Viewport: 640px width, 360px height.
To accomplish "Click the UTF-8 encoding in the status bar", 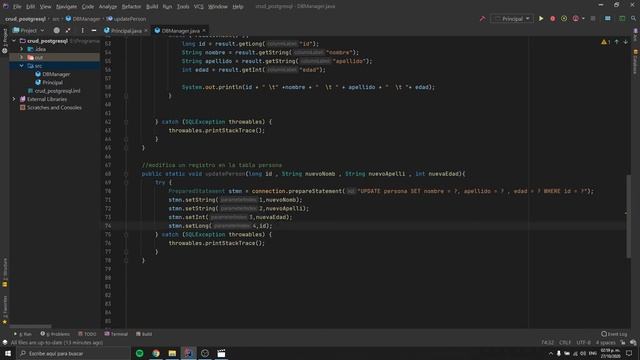I will 584,342.
